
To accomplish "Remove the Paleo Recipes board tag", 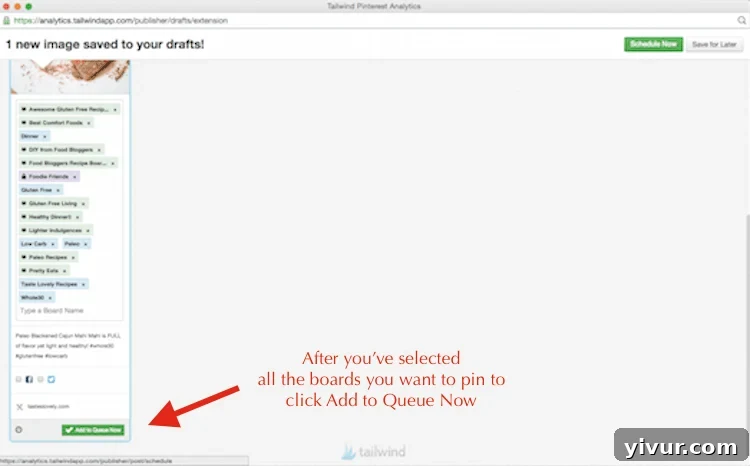I will 73,257.
